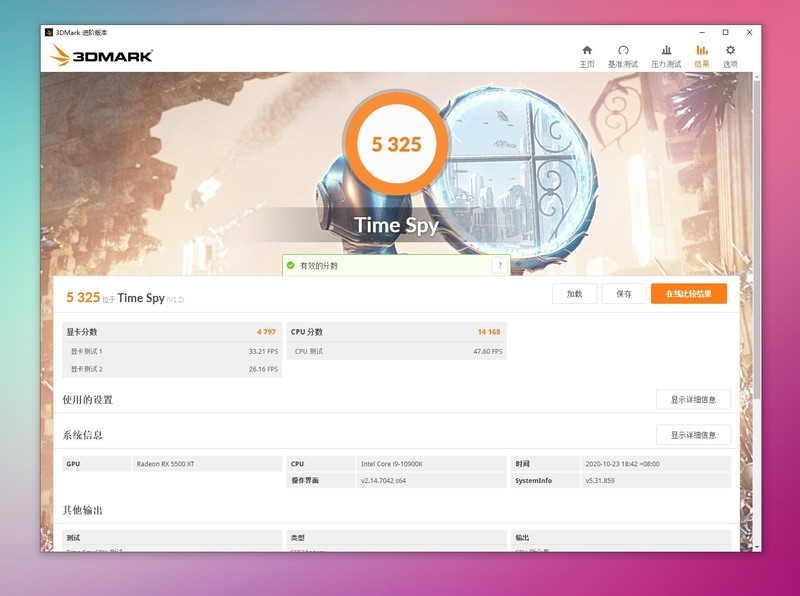This screenshot has height=596, width=800.
Task: Show details for system info (系统信息)
Action: [x=693, y=435]
